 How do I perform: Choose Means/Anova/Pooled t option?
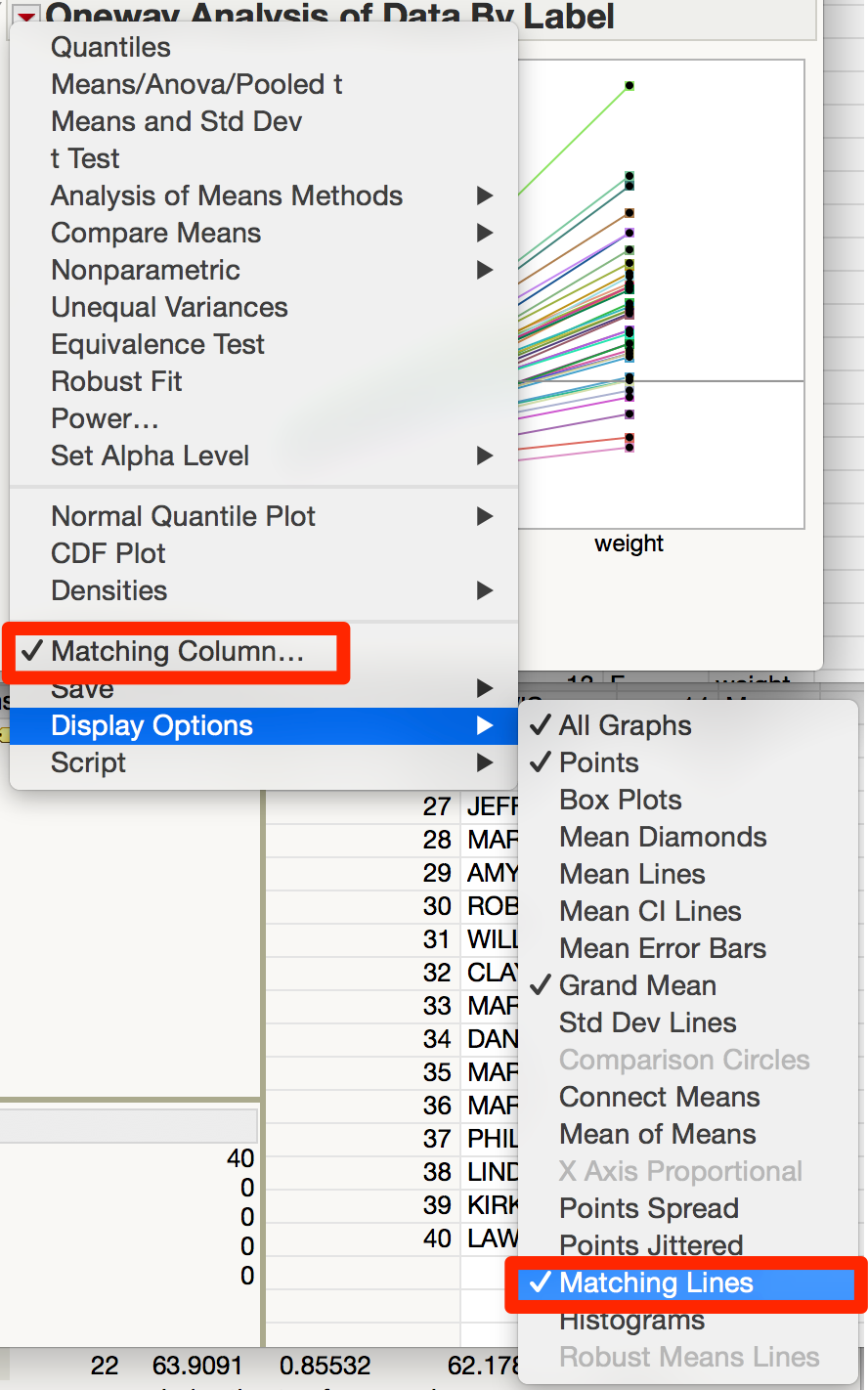196,84
